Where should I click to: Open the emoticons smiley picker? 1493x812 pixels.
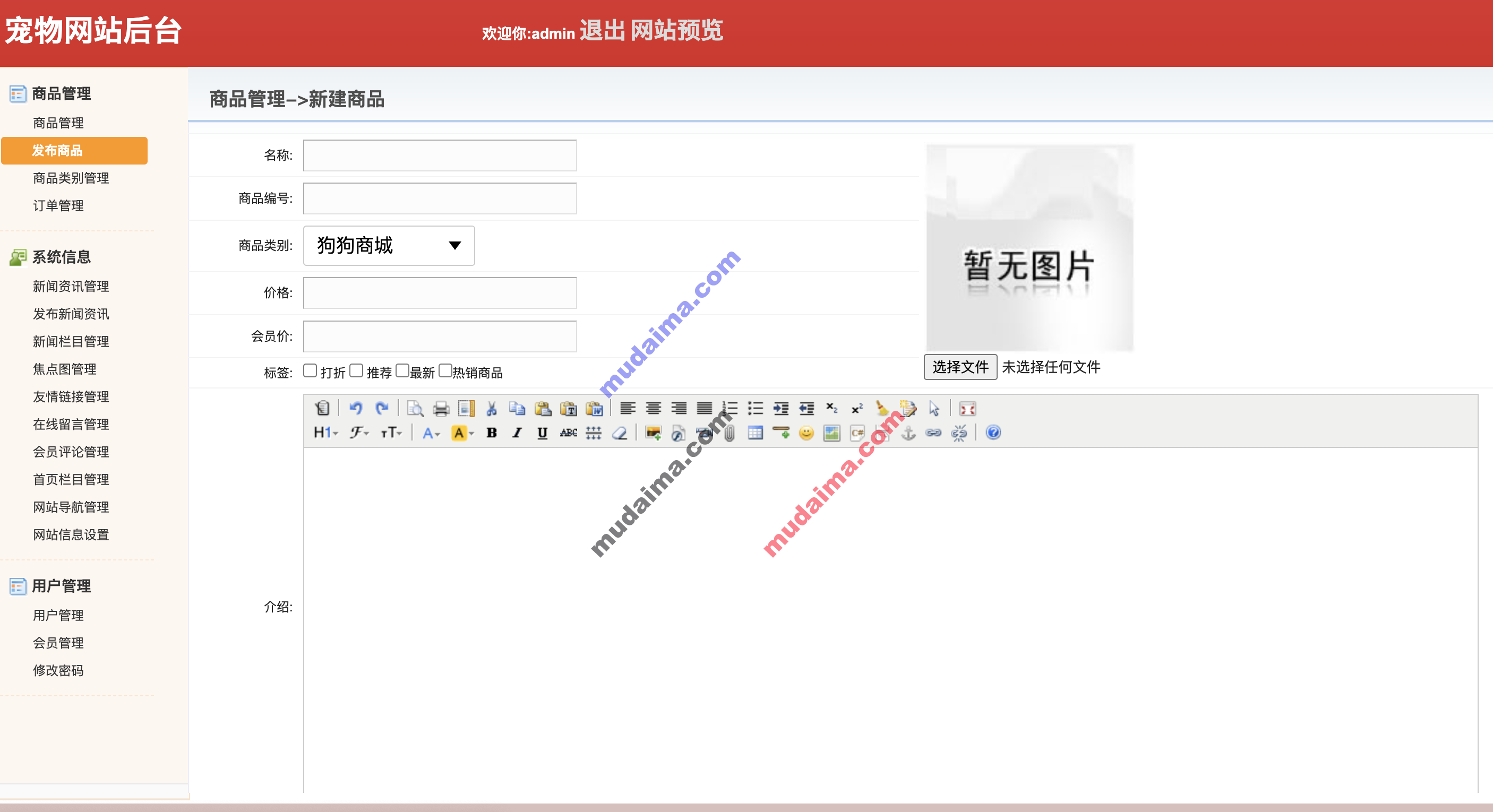(806, 433)
